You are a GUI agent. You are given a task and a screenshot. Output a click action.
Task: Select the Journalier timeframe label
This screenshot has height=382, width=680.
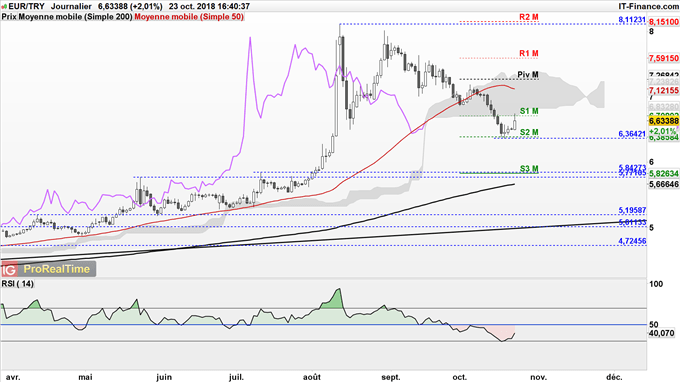[x=71, y=7]
